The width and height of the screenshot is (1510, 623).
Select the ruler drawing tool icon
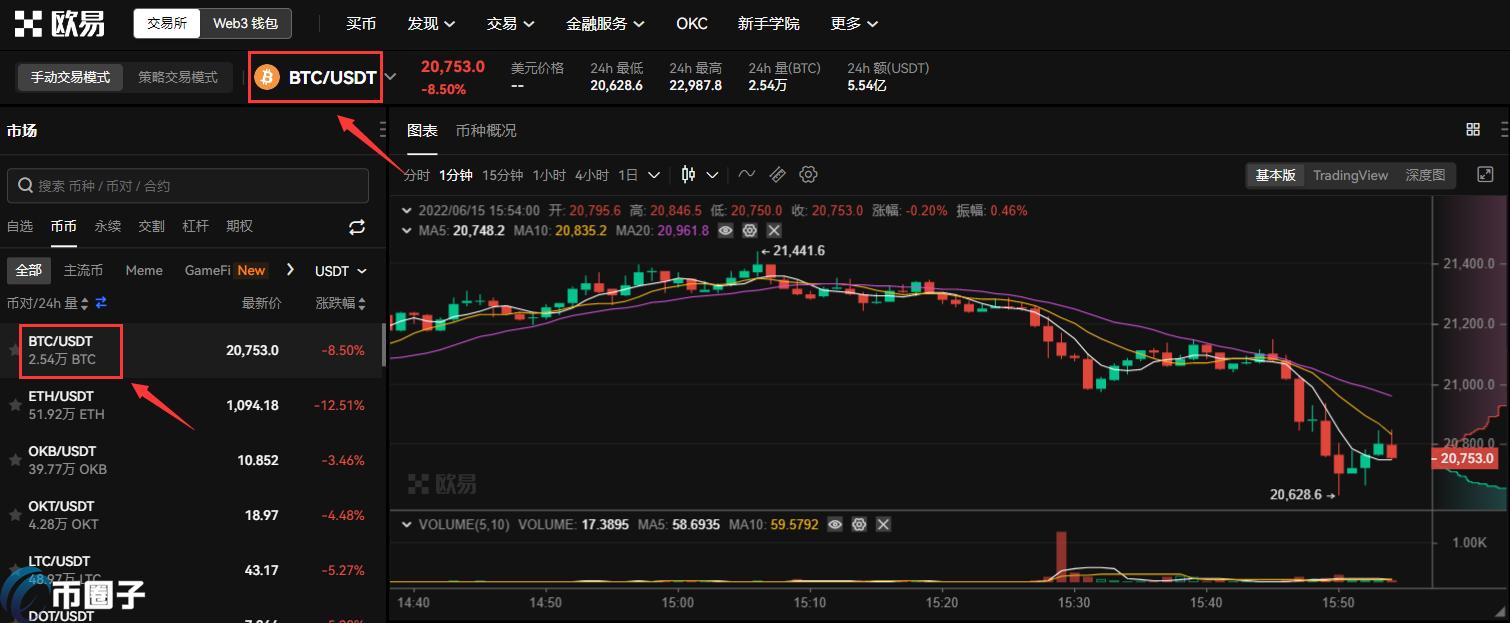tap(777, 175)
